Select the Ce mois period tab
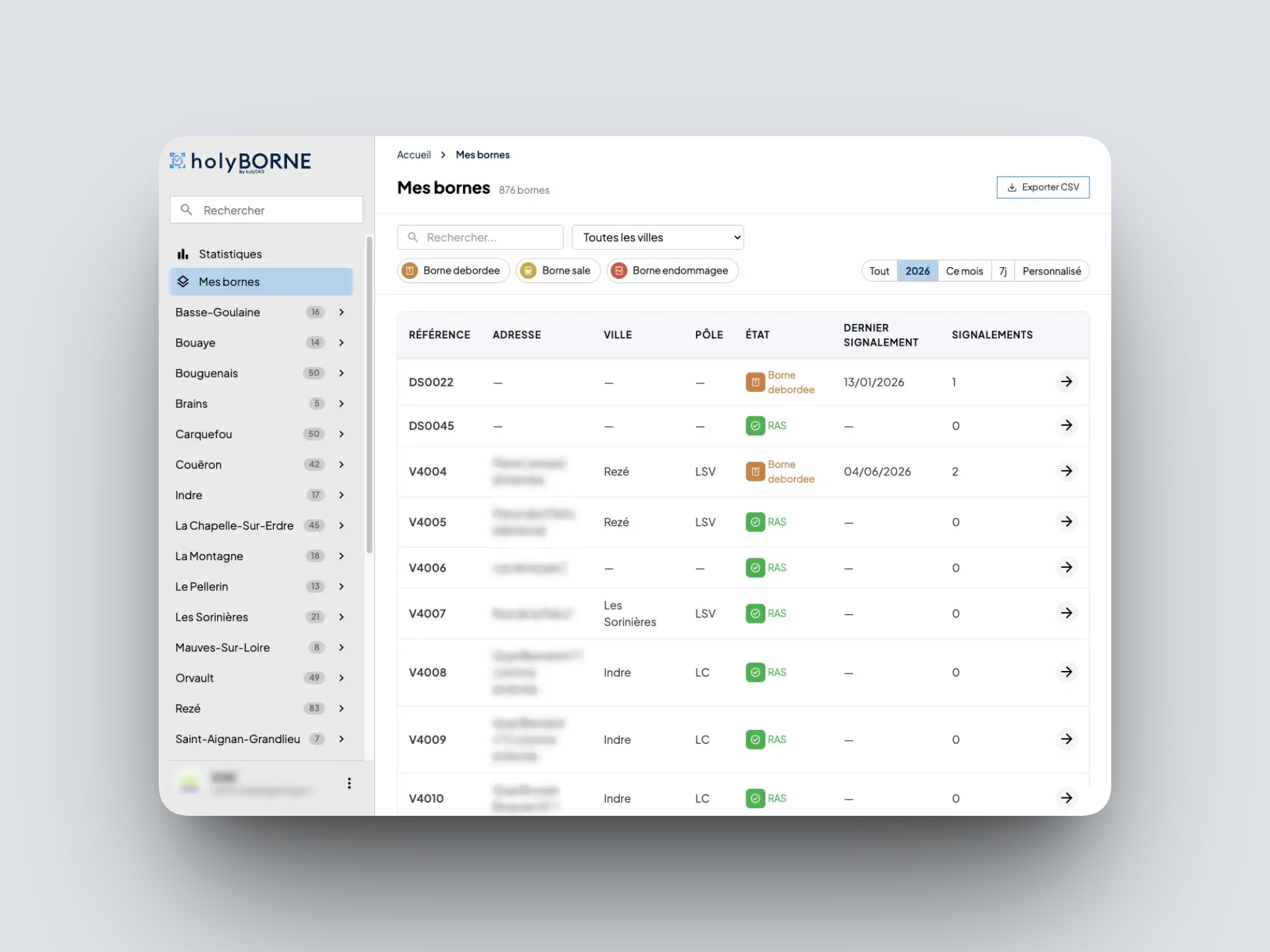Screen dimensions: 1270x952 tap(964, 271)
